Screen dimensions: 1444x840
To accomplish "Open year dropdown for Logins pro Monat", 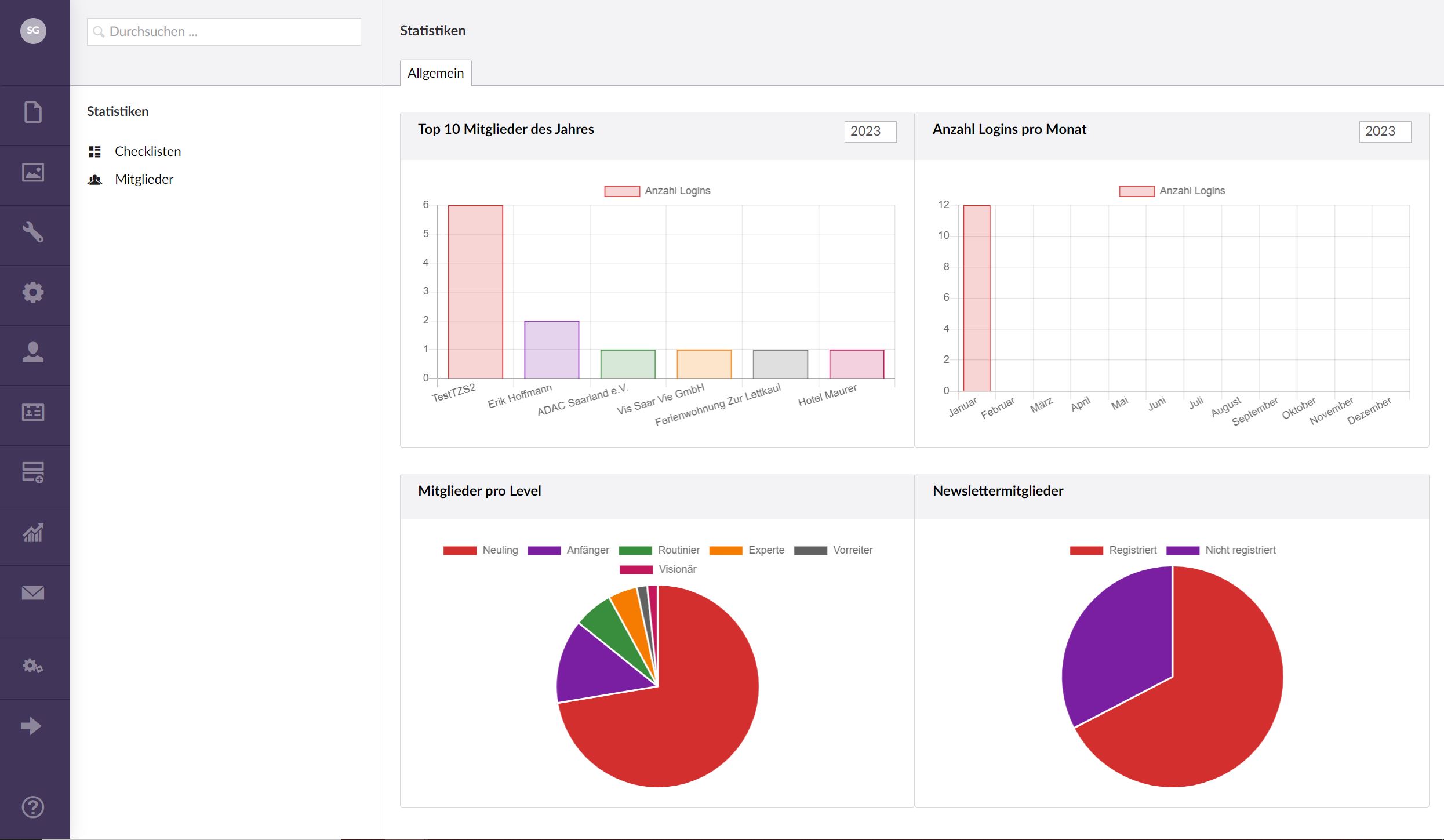I will point(1384,131).
